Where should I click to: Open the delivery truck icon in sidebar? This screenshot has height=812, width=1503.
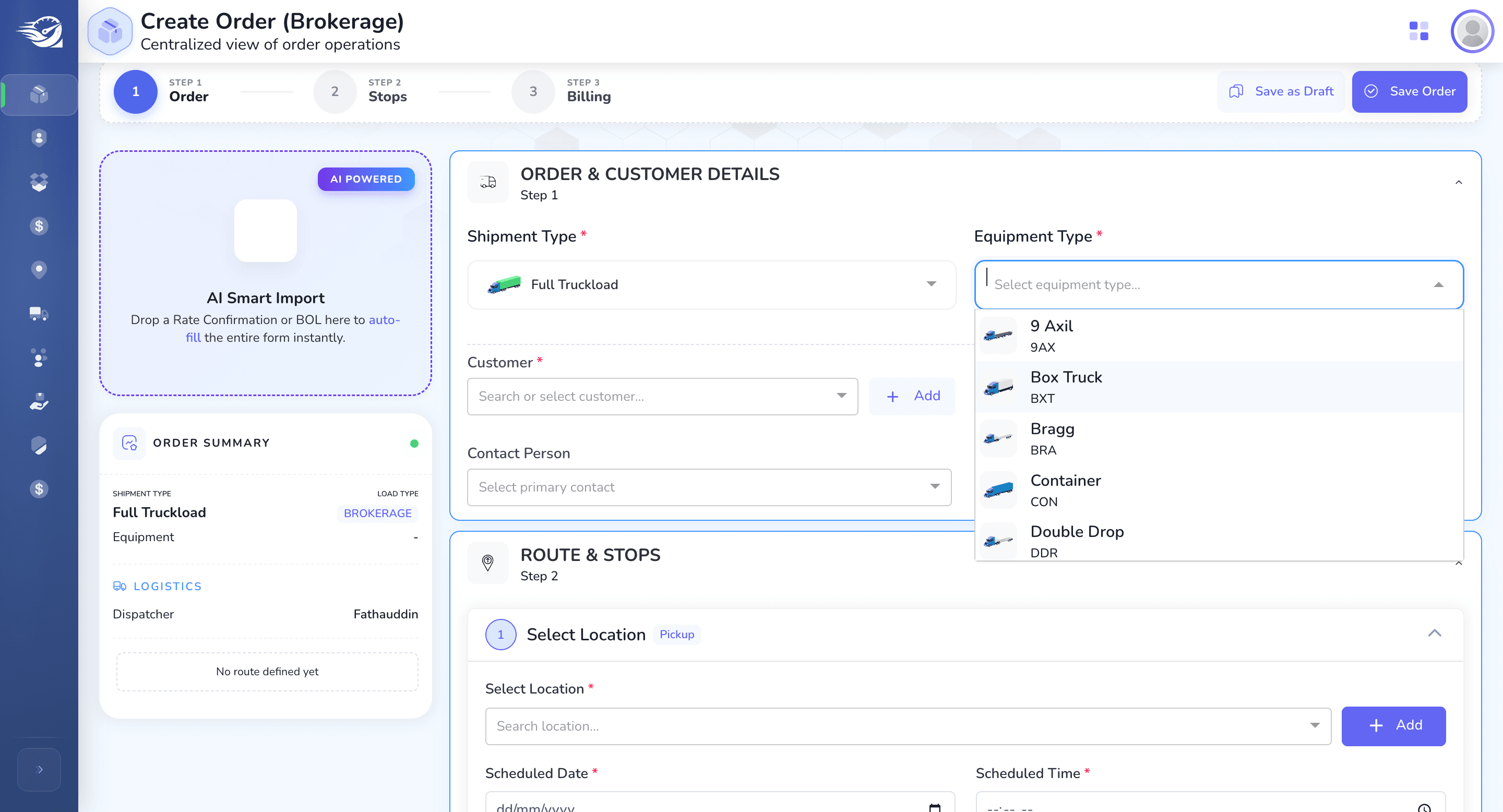pyautogui.click(x=39, y=314)
